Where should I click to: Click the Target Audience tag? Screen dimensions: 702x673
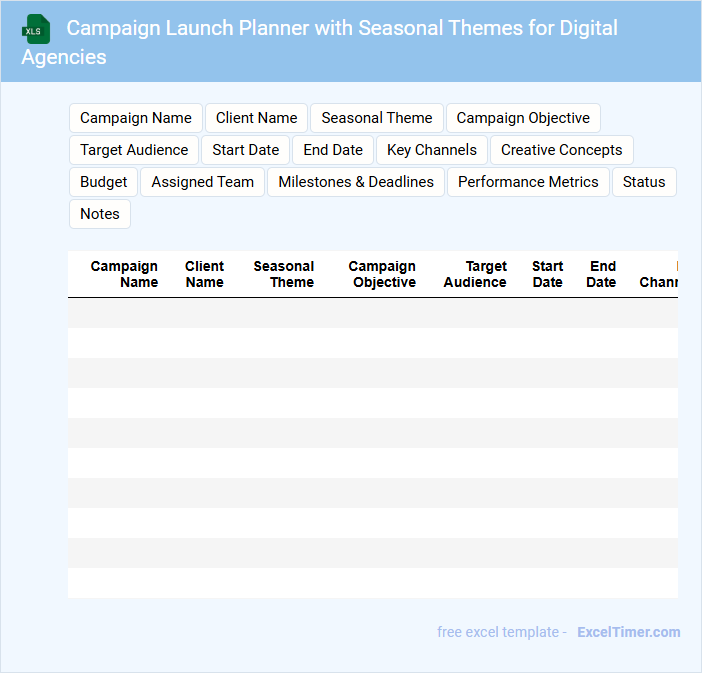[x=134, y=150]
